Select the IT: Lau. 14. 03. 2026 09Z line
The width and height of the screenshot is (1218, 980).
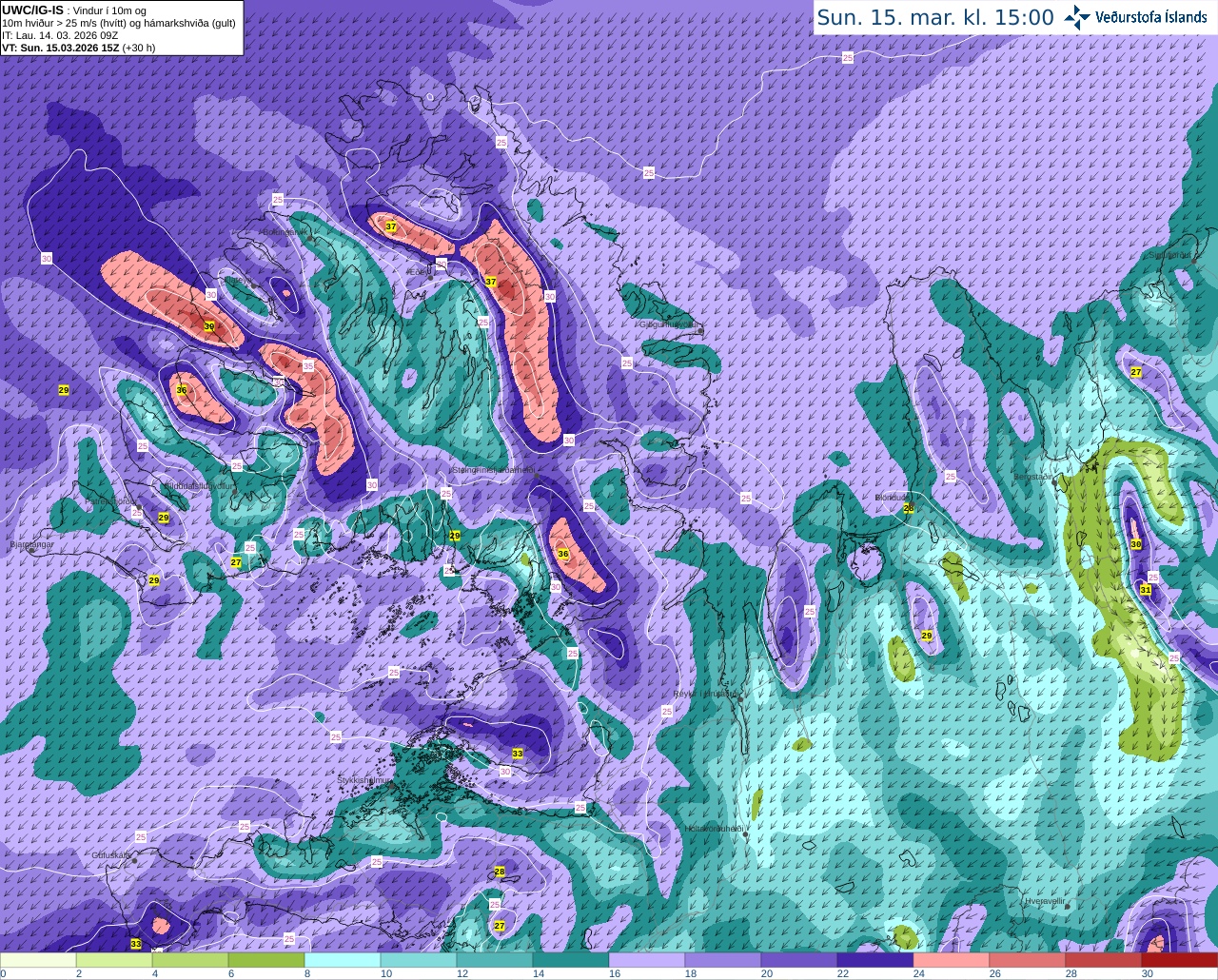point(60,35)
